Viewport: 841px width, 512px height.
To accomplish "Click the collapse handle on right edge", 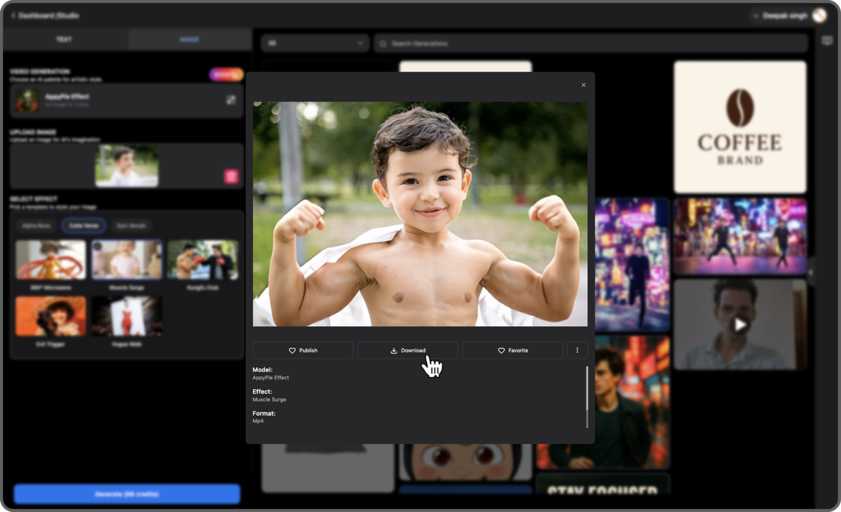I will (812, 272).
